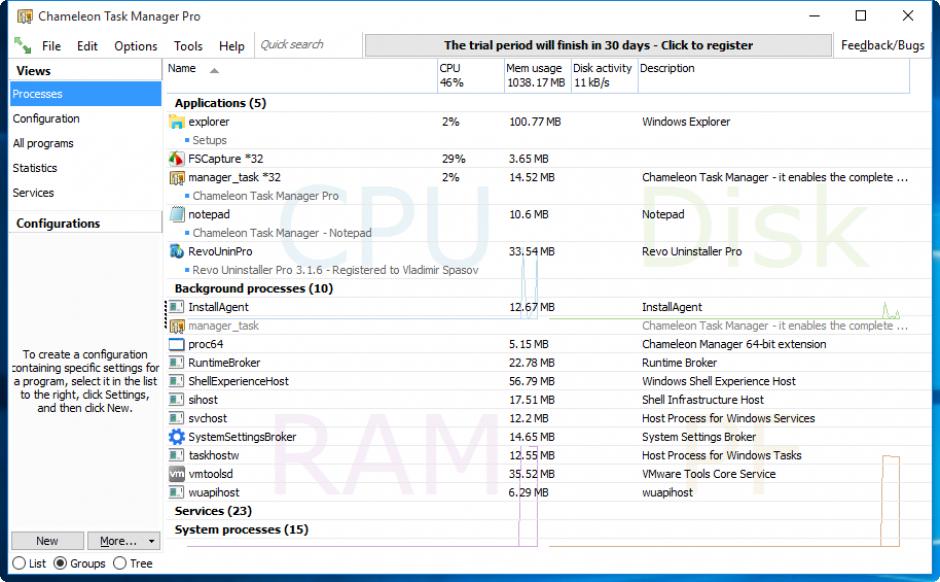This screenshot has width=940, height=582.
Task: Collapse the Background processes (10) group
Action: coord(254,289)
